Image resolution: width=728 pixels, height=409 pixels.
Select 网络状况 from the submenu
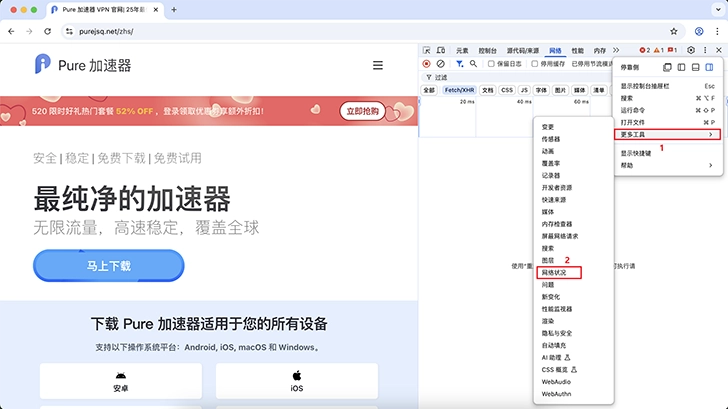558,272
